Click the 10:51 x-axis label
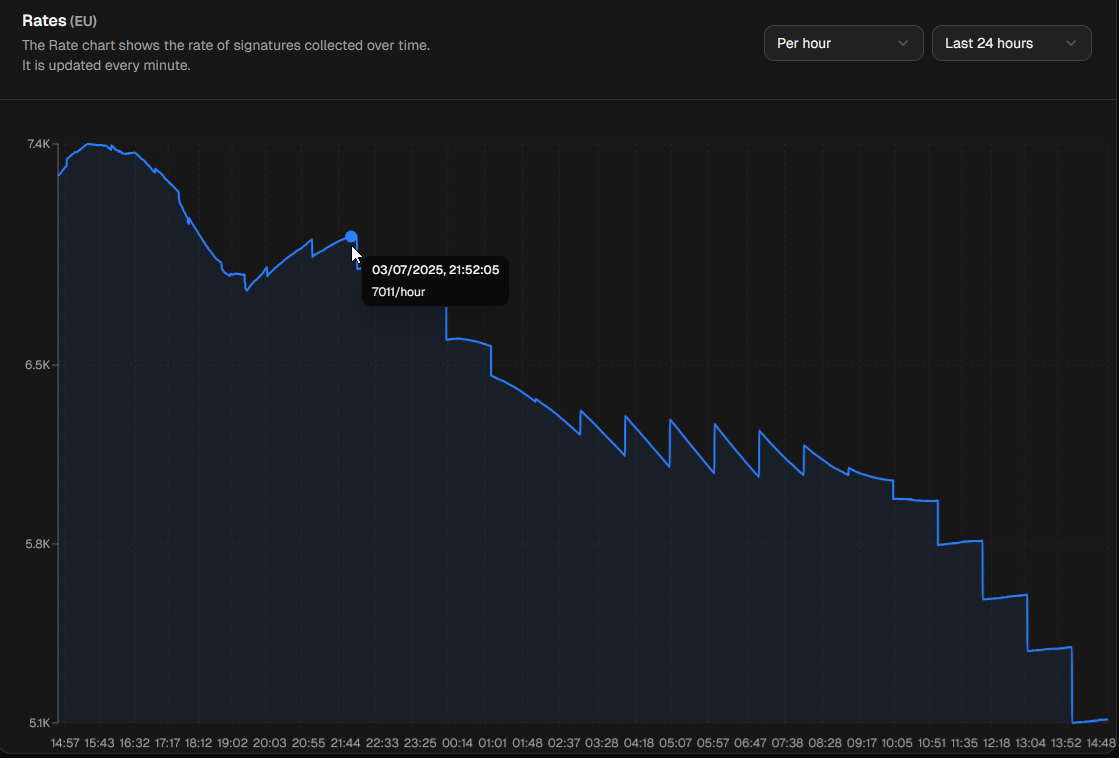This screenshot has height=758, width=1119. [x=931, y=743]
